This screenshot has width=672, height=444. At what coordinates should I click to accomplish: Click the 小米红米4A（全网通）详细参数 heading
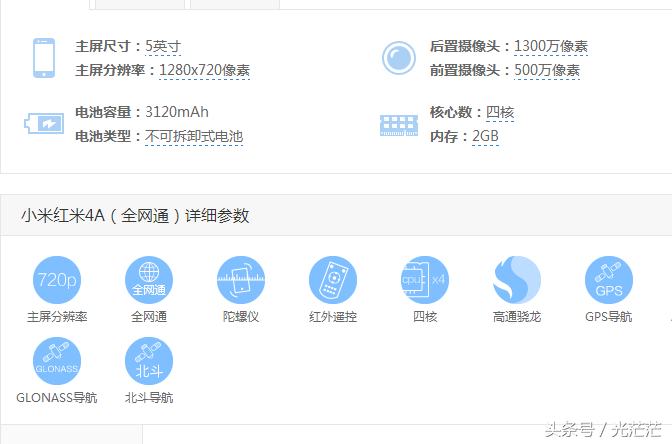coord(135,215)
